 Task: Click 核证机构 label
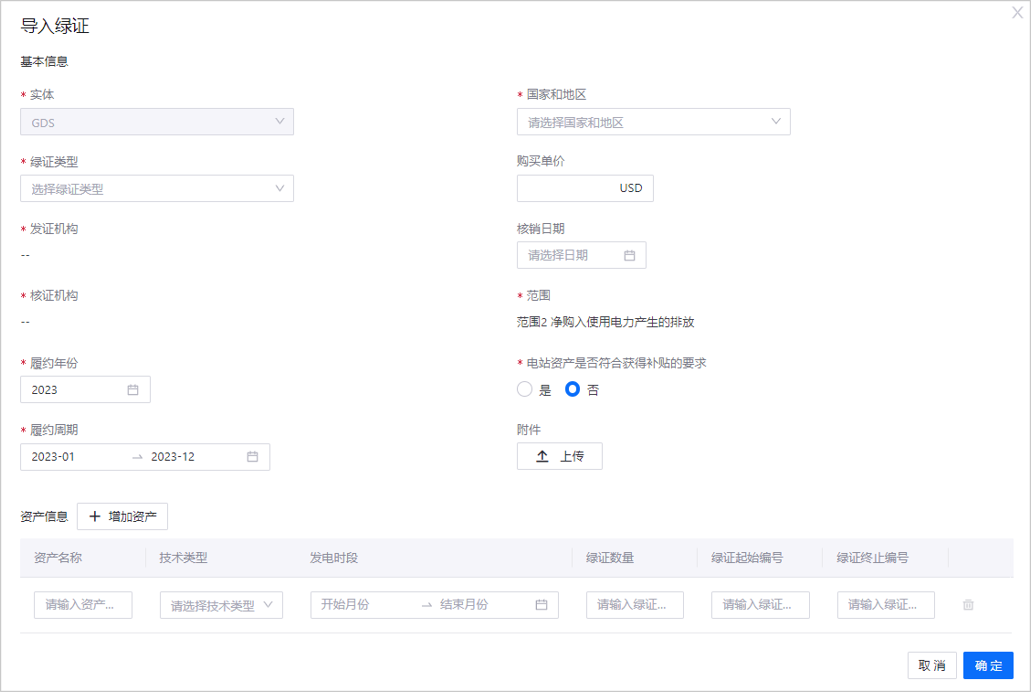click(x=54, y=296)
